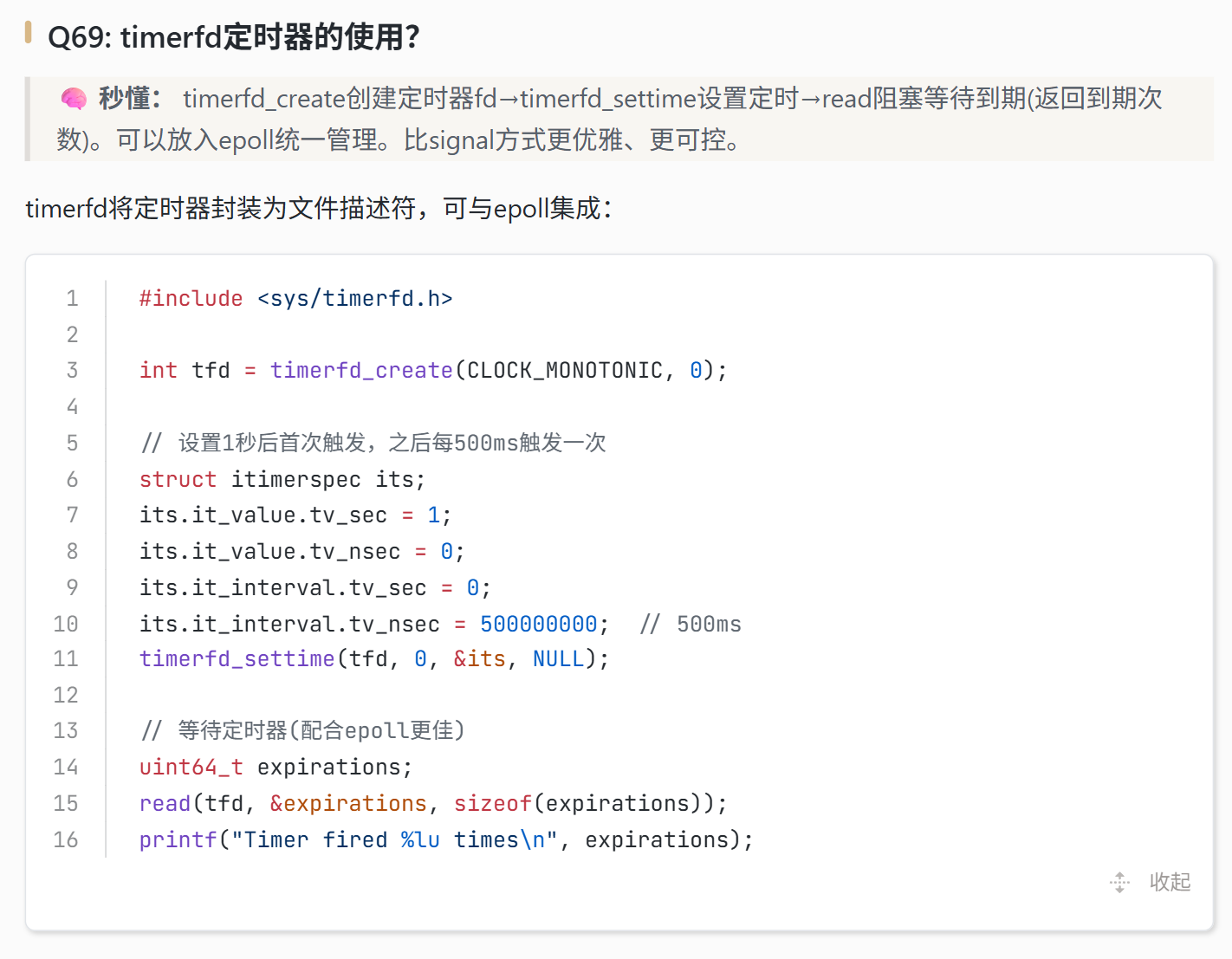Click line number 16 in the gutter
The width and height of the screenshot is (1232, 959).
66,840
